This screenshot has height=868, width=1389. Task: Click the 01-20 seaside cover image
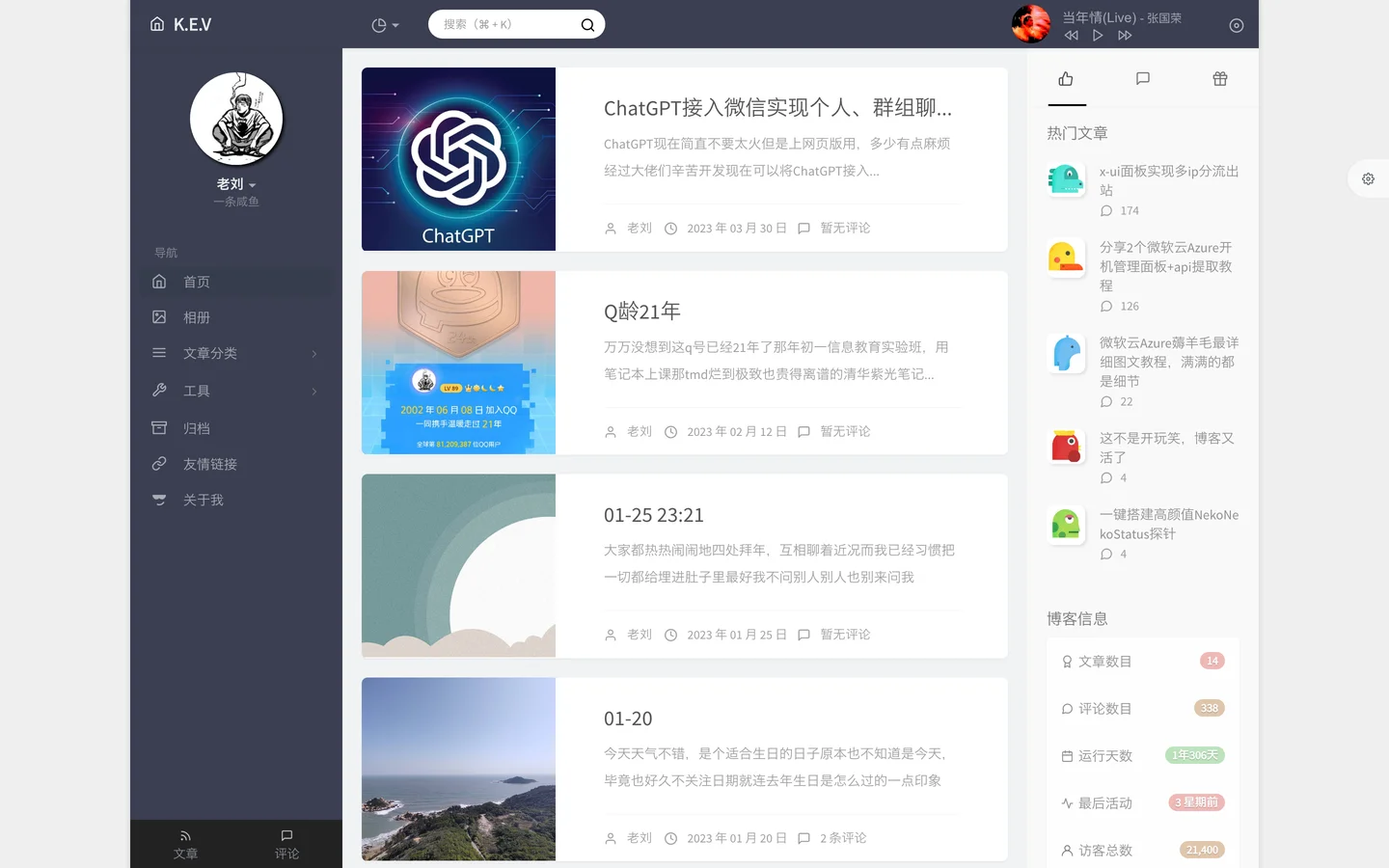click(x=458, y=769)
